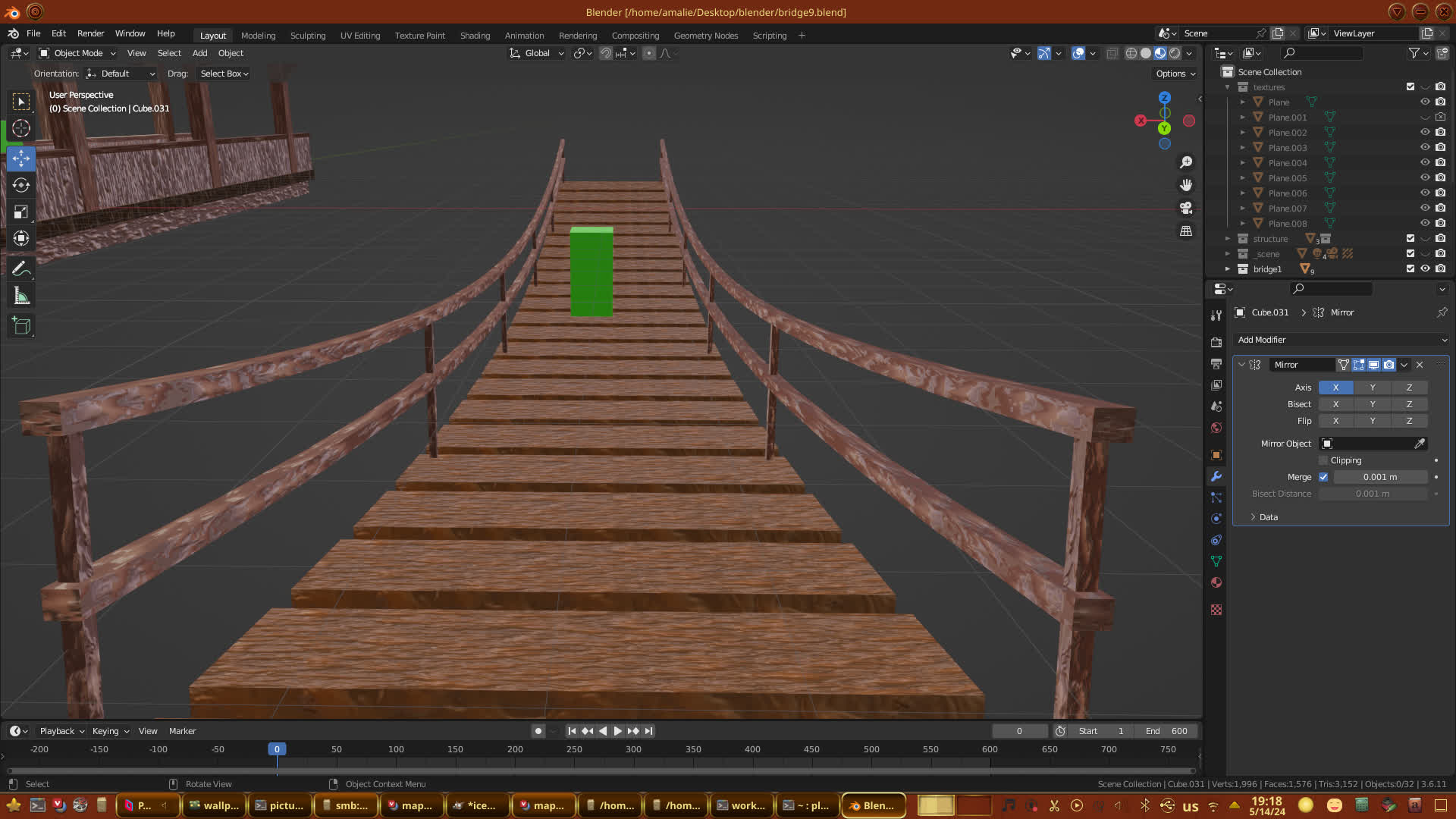The height and width of the screenshot is (819, 1456).
Task: Enable the Y mirror axis button
Action: (x=1372, y=388)
